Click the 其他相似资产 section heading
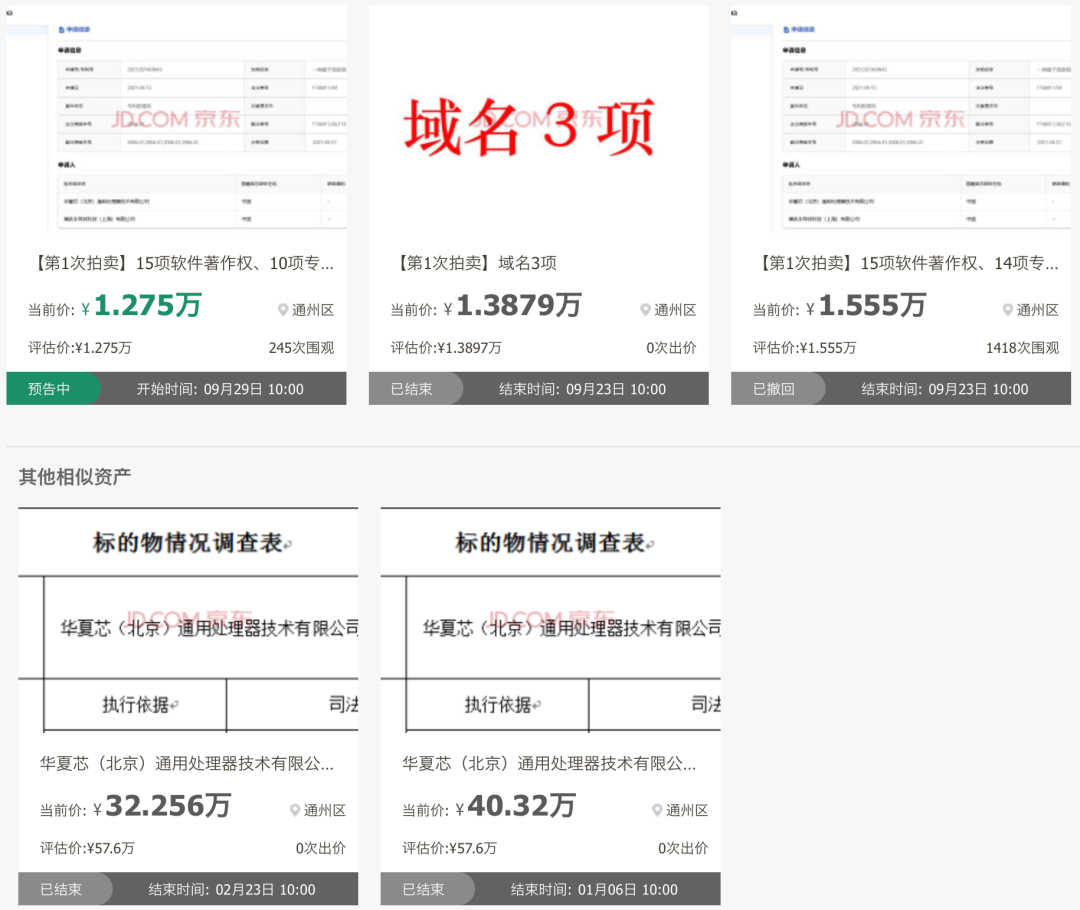1080x910 pixels. click(x=75, y=476)
